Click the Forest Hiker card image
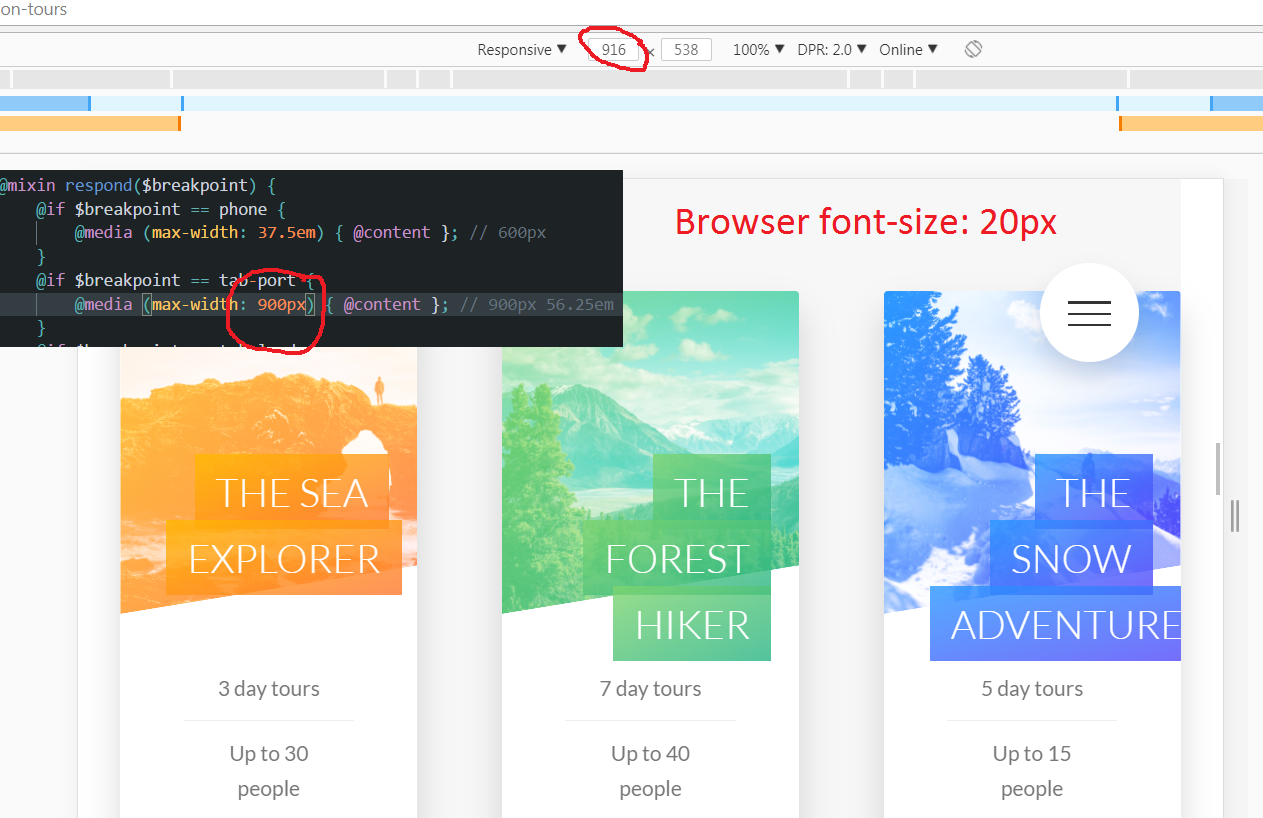The width and height of the screenshot is (1263, 818). pyautogui.click(x=650, y=452)
